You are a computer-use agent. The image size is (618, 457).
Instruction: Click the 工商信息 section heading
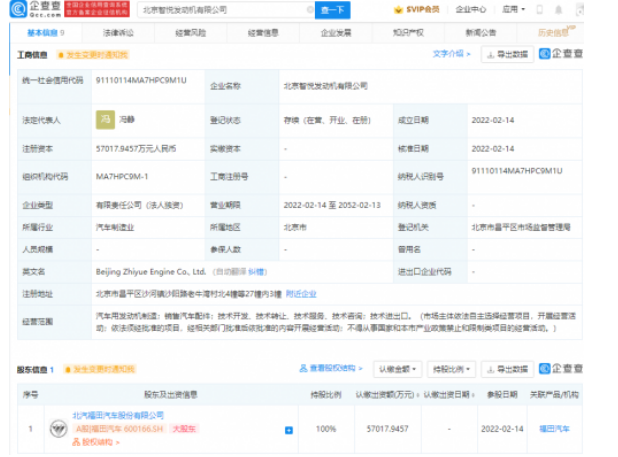point(32,55)
